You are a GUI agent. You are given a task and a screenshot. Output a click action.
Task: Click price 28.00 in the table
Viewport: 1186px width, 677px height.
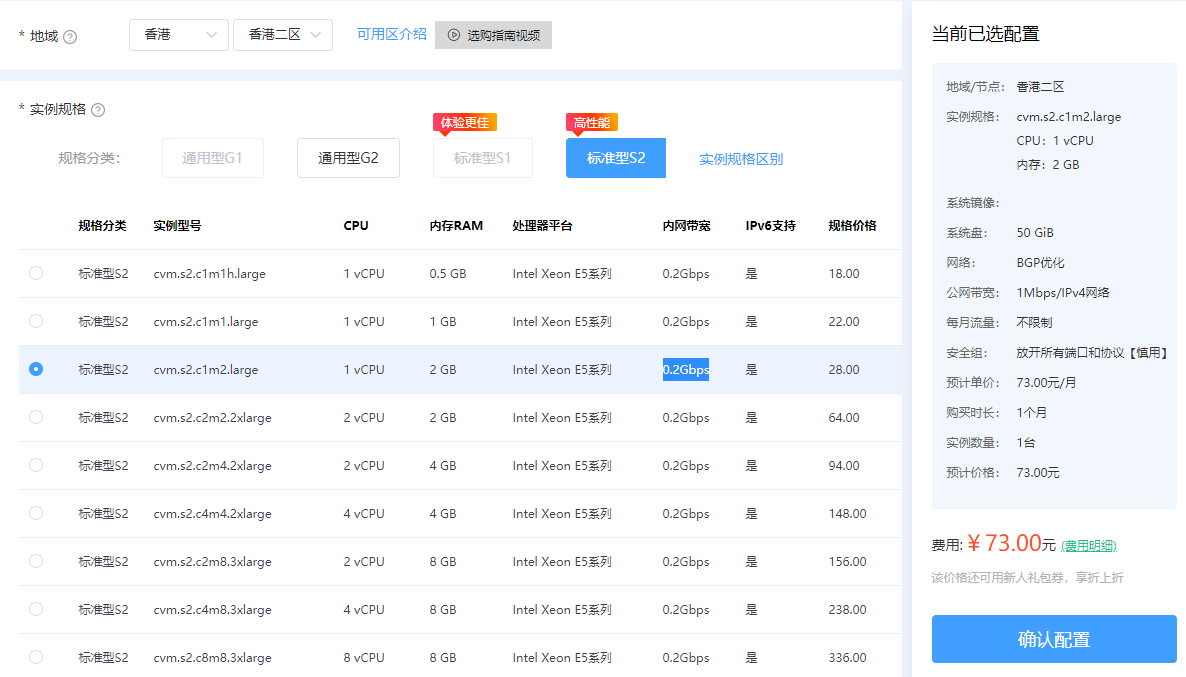tap(843, 369)
